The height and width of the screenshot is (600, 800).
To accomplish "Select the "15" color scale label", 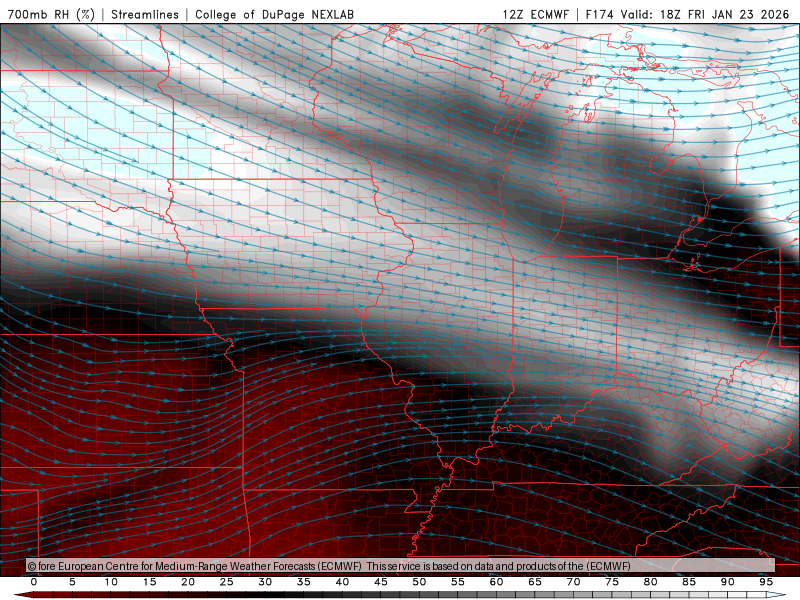I will point(149,582).
